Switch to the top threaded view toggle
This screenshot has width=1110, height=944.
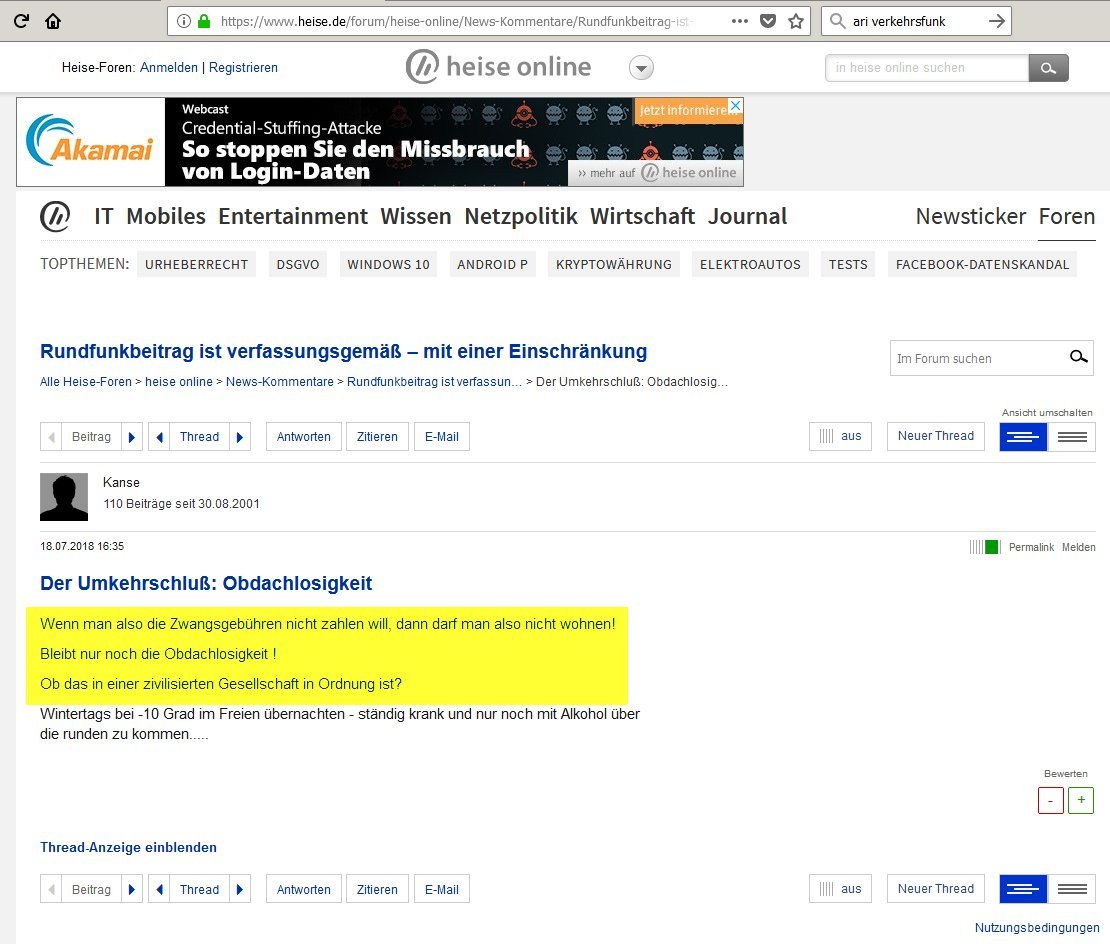pos(1023,437)
